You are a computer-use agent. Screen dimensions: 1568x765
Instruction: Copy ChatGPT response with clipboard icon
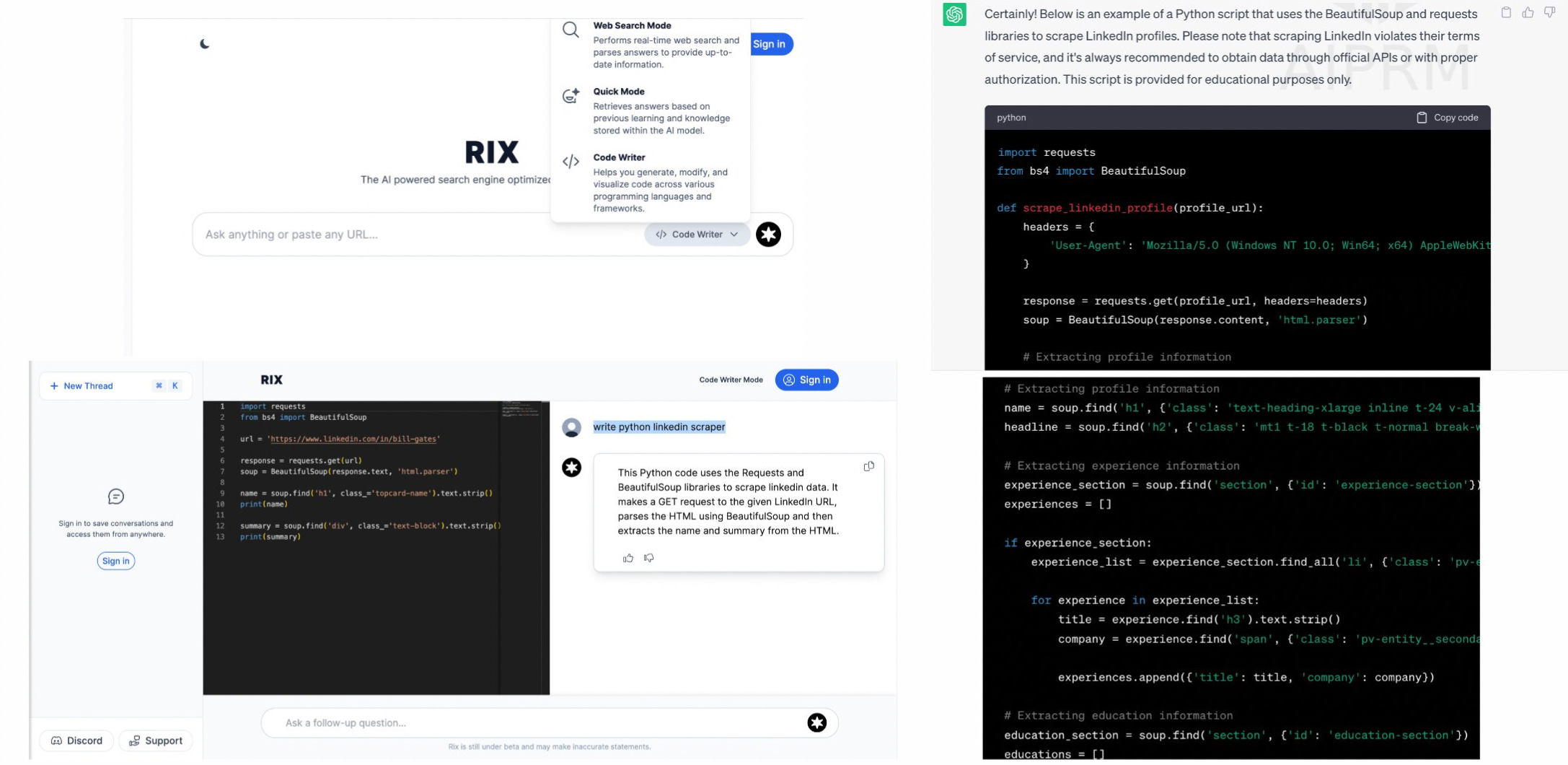[1506, 12]
